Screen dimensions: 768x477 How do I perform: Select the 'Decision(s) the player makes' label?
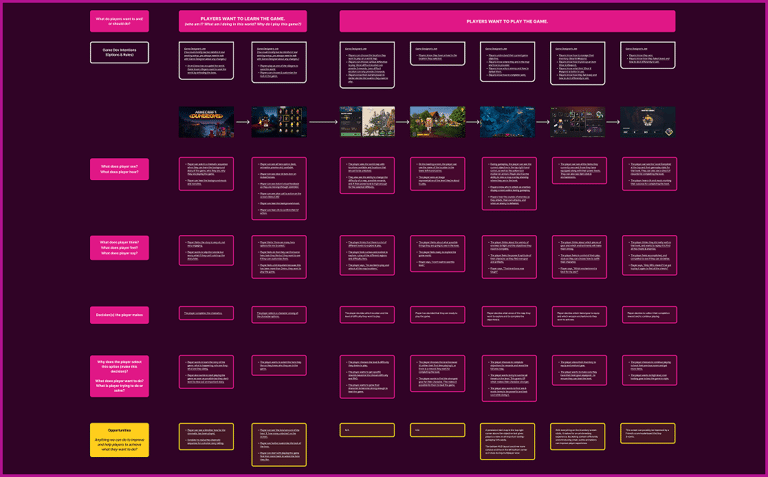(x=120, y=315)
